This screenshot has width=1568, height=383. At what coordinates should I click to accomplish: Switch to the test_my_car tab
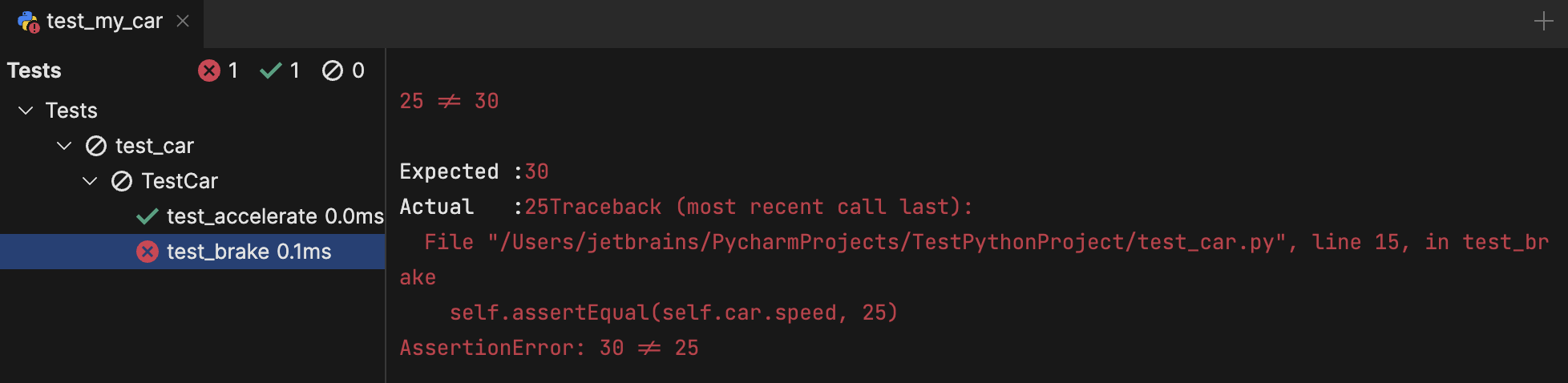click(104, 22)
